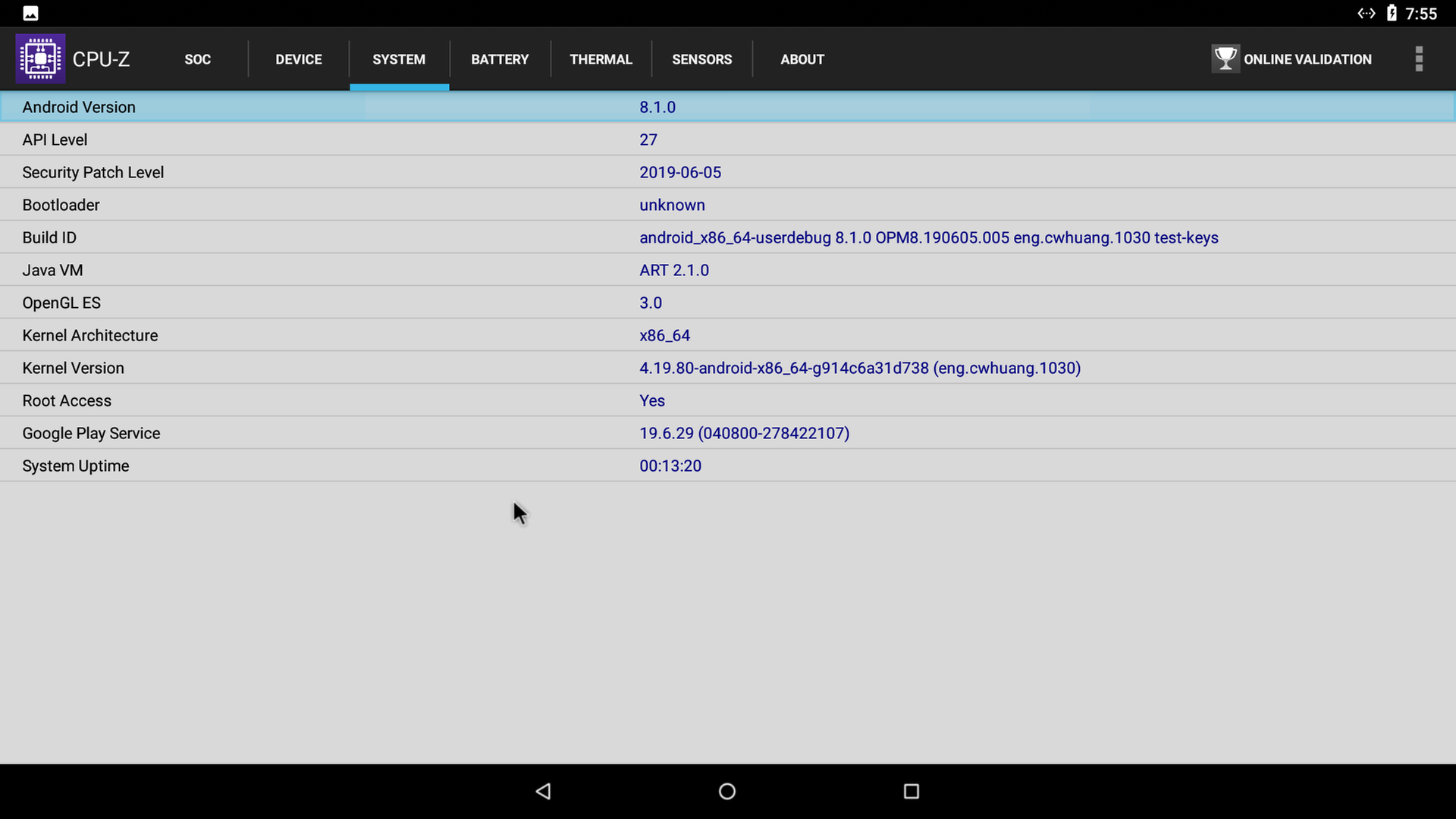1456x819 pixels.
Task: Select the OpenGL ES row label
Action: pos(61,303)
